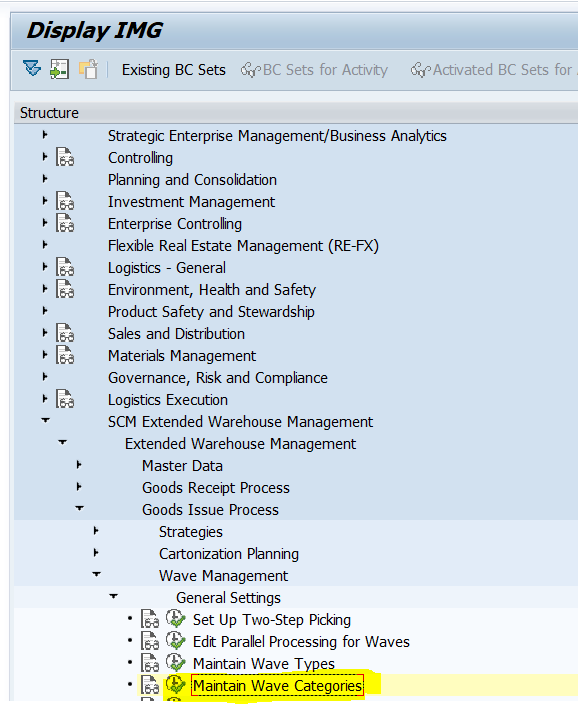Expand the Strategies node
The height and width of the screenshot is (704, 578).
coord(96,530)
